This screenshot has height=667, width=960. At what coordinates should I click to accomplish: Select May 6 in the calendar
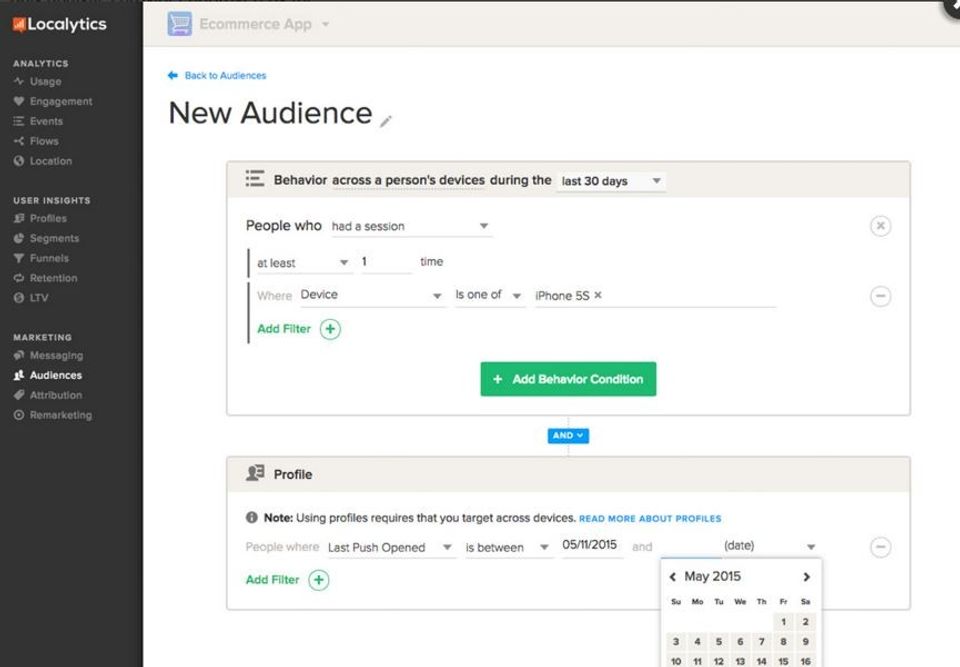(740, 642)
